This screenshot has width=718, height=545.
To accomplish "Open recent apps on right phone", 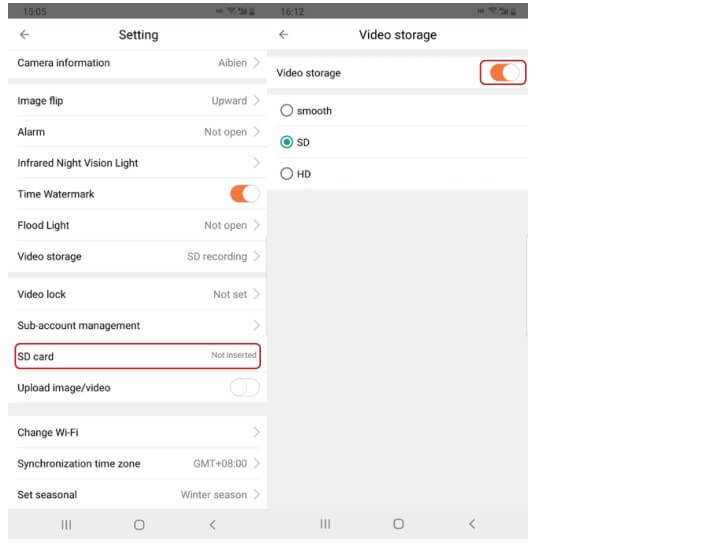I will tap(325, 524).
